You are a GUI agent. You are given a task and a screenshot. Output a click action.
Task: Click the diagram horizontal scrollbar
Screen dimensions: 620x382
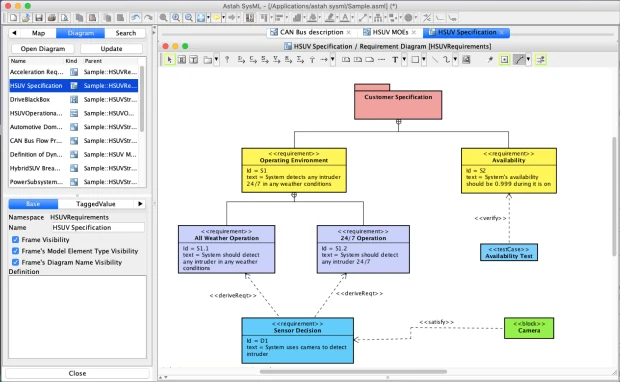click(353, 372)
